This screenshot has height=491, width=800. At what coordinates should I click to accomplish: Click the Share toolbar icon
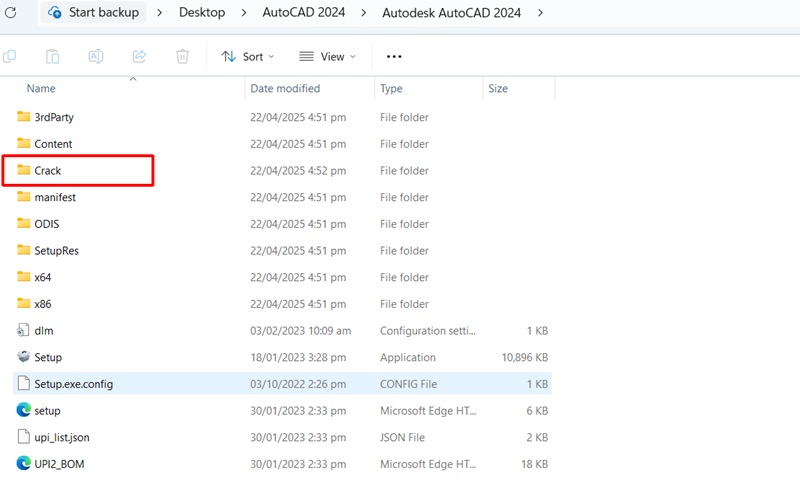139,56
